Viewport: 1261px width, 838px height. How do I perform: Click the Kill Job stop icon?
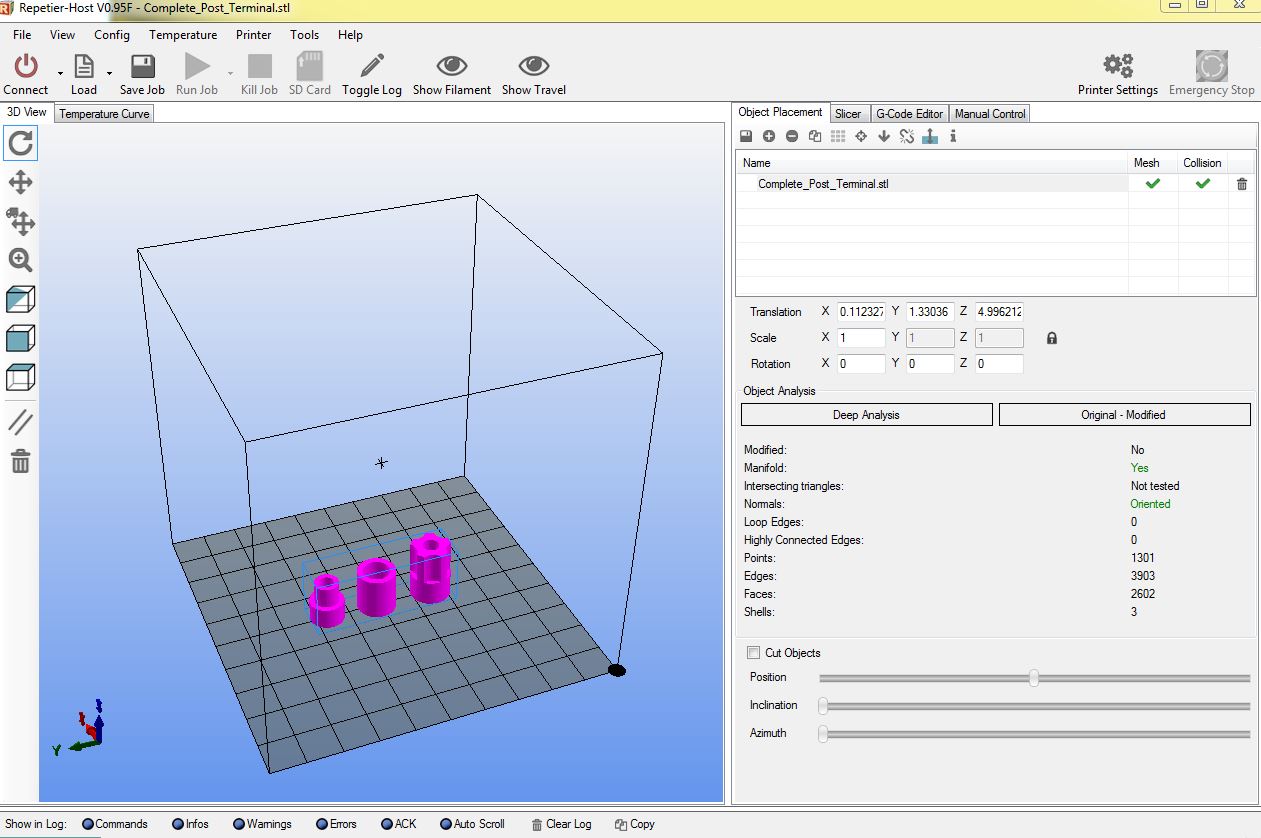pyautogui.click(x=260, y=66)
